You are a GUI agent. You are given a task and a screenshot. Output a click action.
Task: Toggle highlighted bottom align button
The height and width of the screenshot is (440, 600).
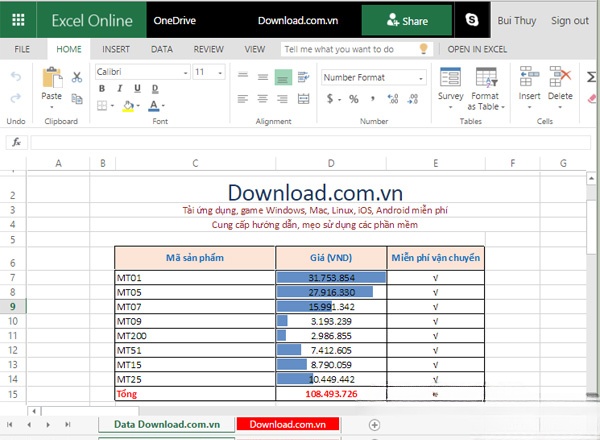click(283, 77)
